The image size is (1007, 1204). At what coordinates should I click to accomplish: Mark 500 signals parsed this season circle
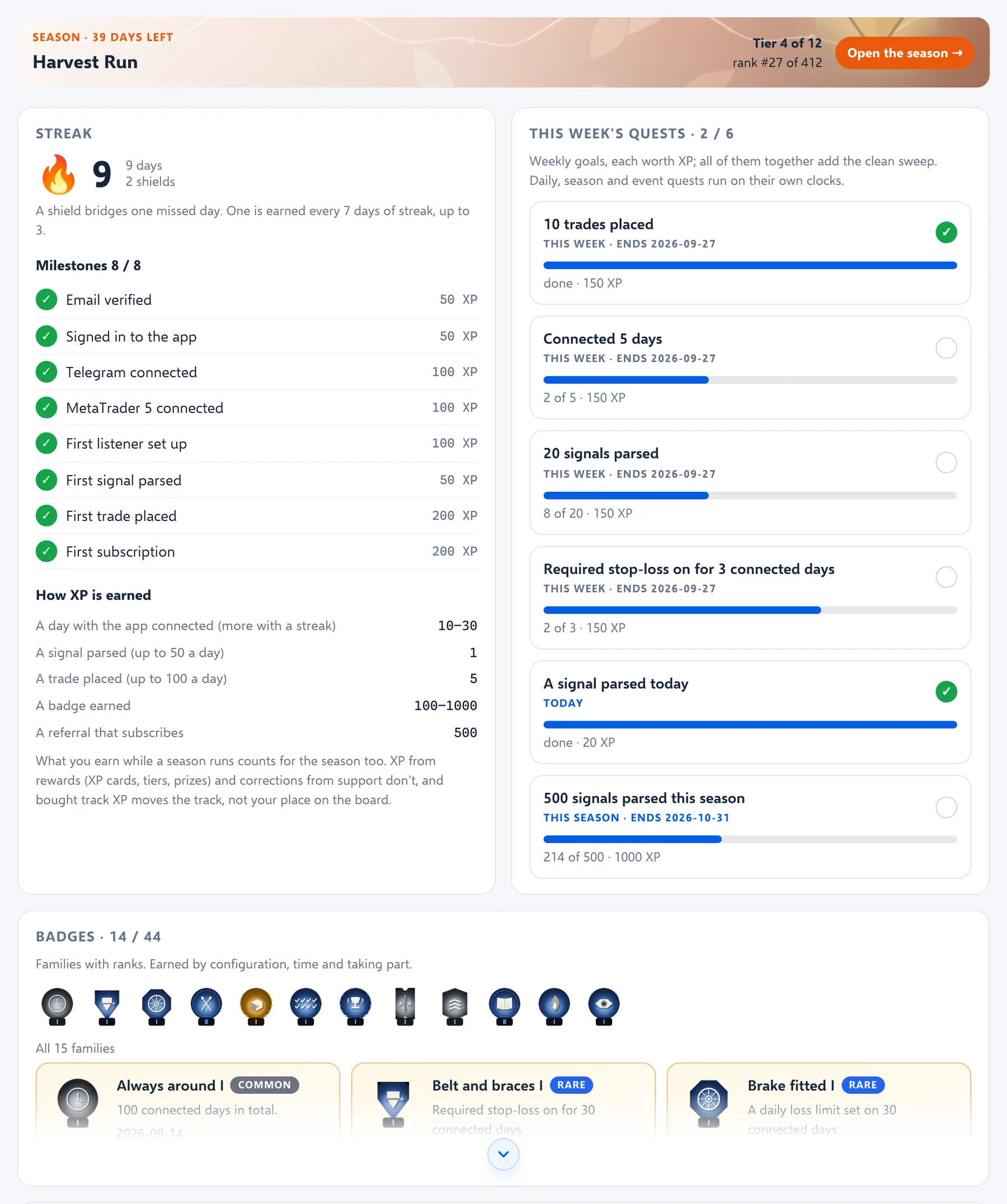click(x=945, y=807)
